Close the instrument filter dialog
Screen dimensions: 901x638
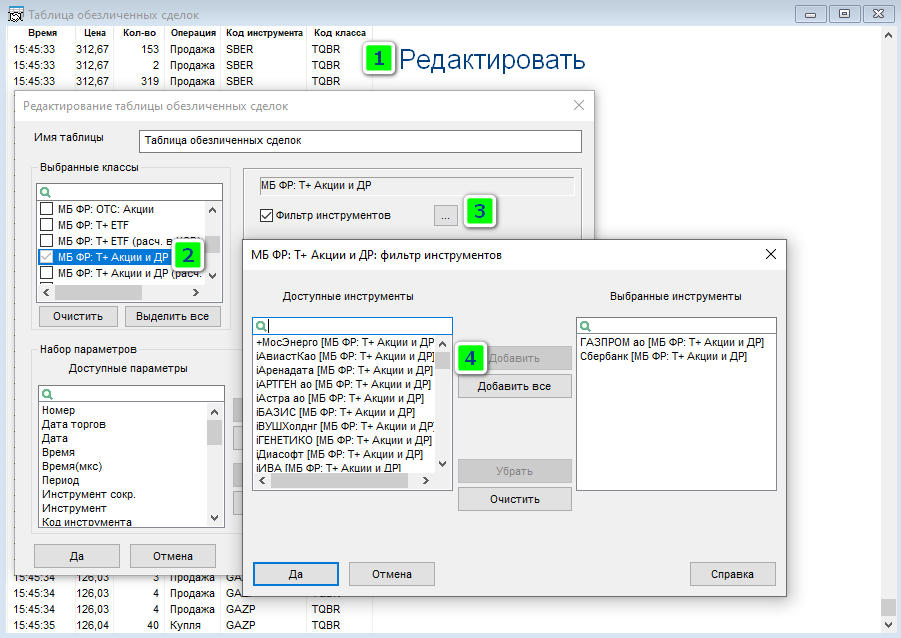tap(770, 255)
